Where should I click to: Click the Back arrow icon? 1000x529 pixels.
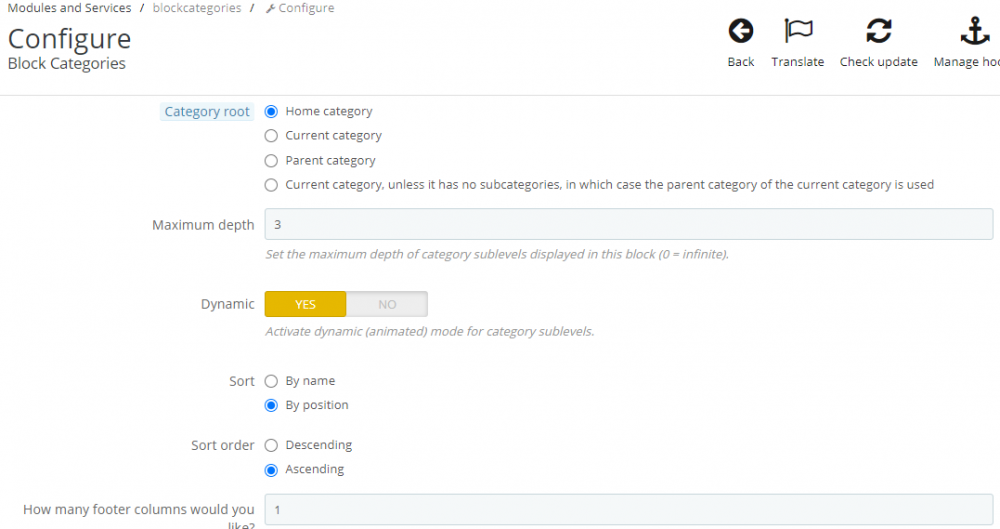click(x=741, y=32)
